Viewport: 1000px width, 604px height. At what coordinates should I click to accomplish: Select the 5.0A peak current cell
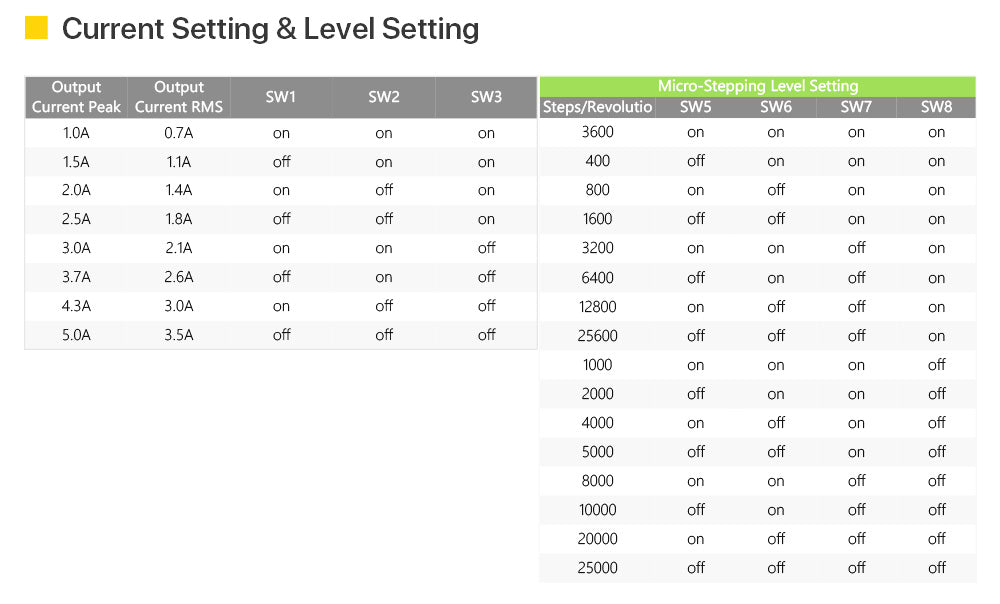coord(76,335)
